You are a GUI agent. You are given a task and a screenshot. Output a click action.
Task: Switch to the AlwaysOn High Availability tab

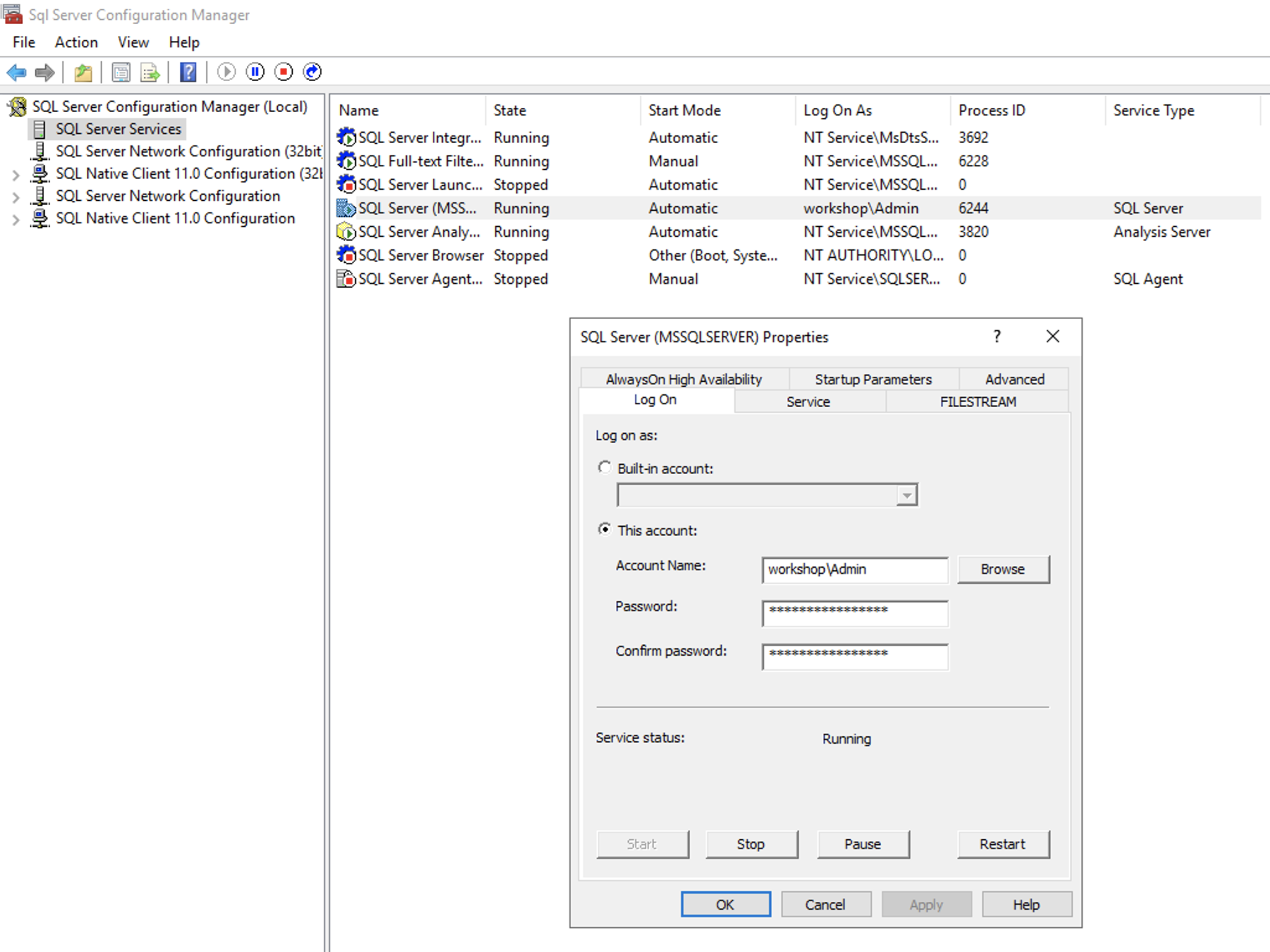coord(684,379)
